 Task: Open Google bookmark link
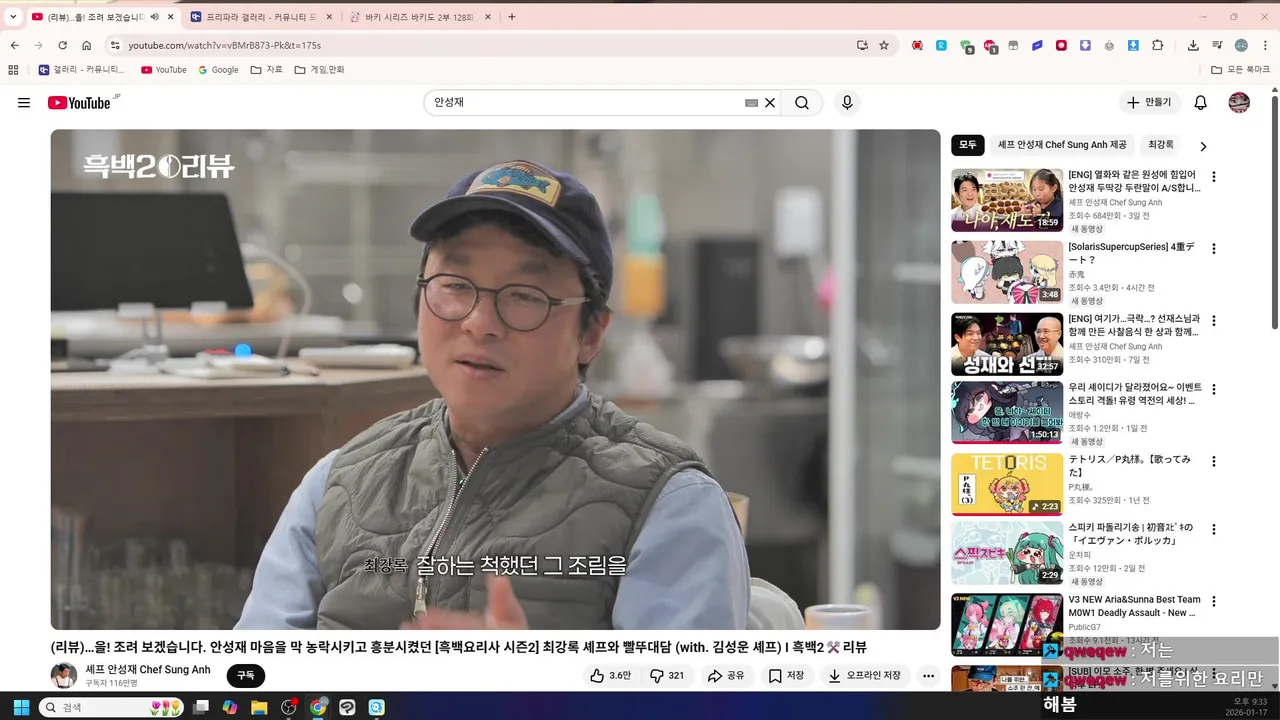click(218, 70)
